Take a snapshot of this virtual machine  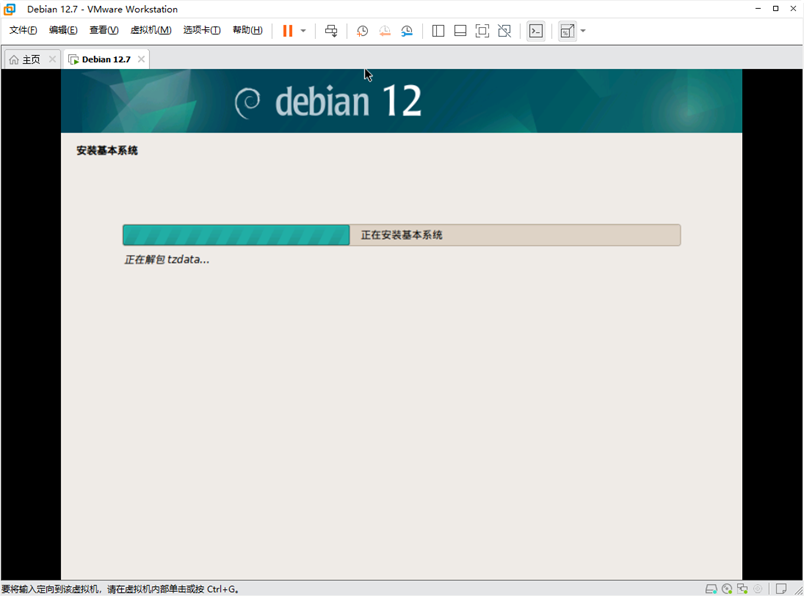click(362, 31)
